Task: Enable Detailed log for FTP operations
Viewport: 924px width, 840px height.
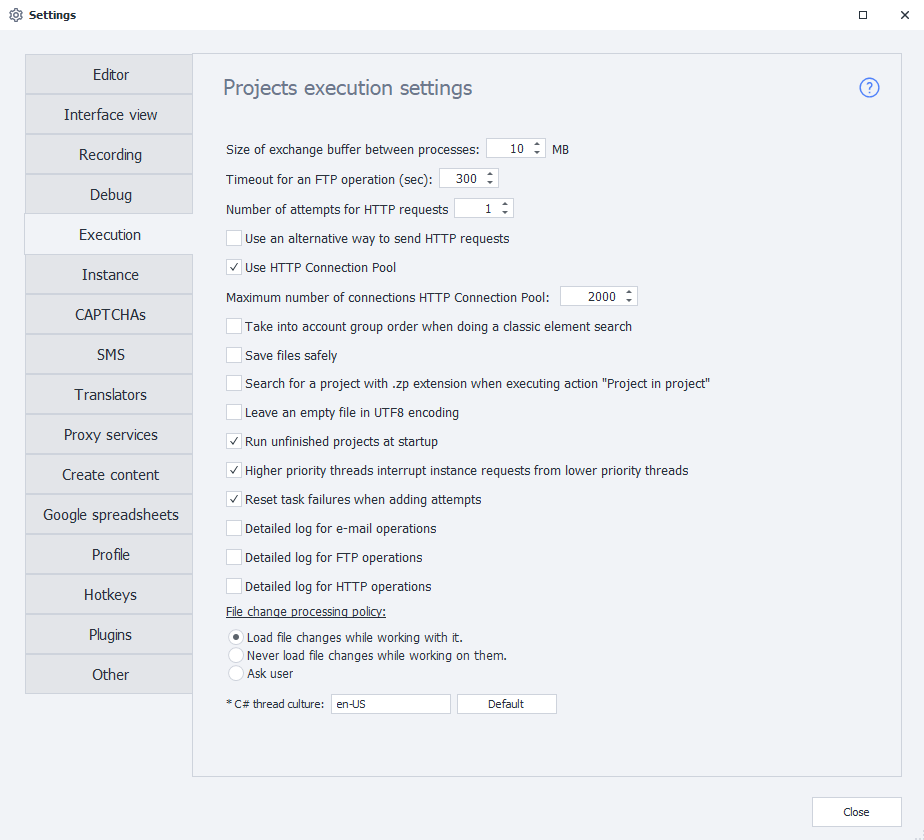Action: [234, 558]
